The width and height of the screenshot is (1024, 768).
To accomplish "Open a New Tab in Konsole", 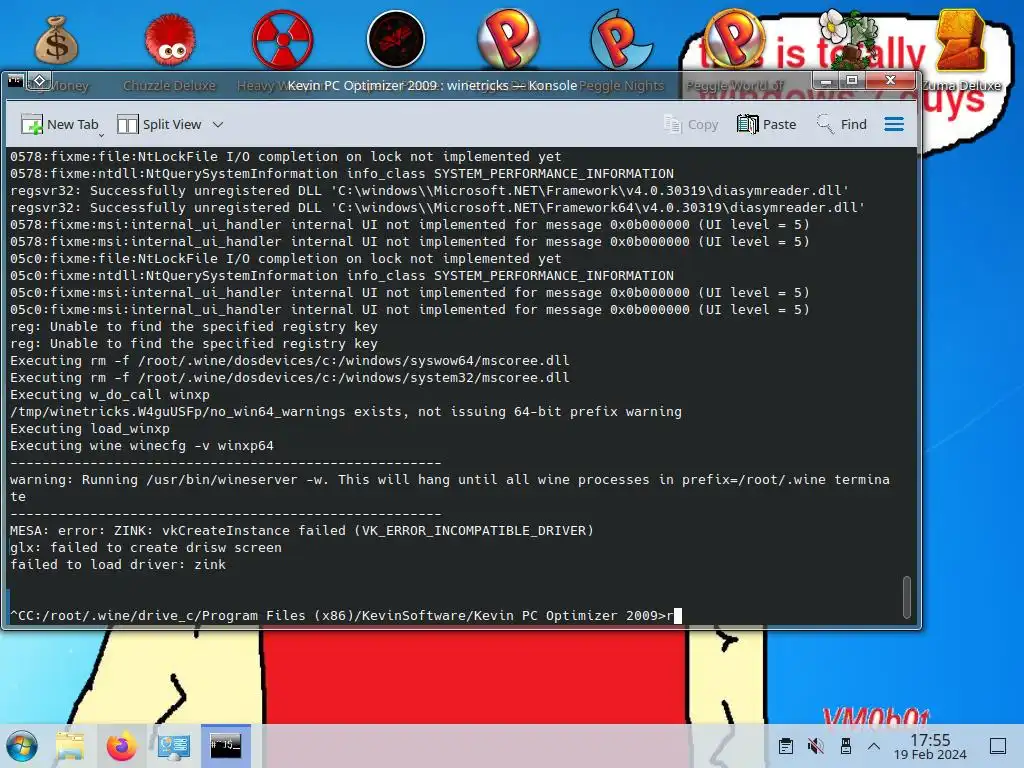I will 59,124.
